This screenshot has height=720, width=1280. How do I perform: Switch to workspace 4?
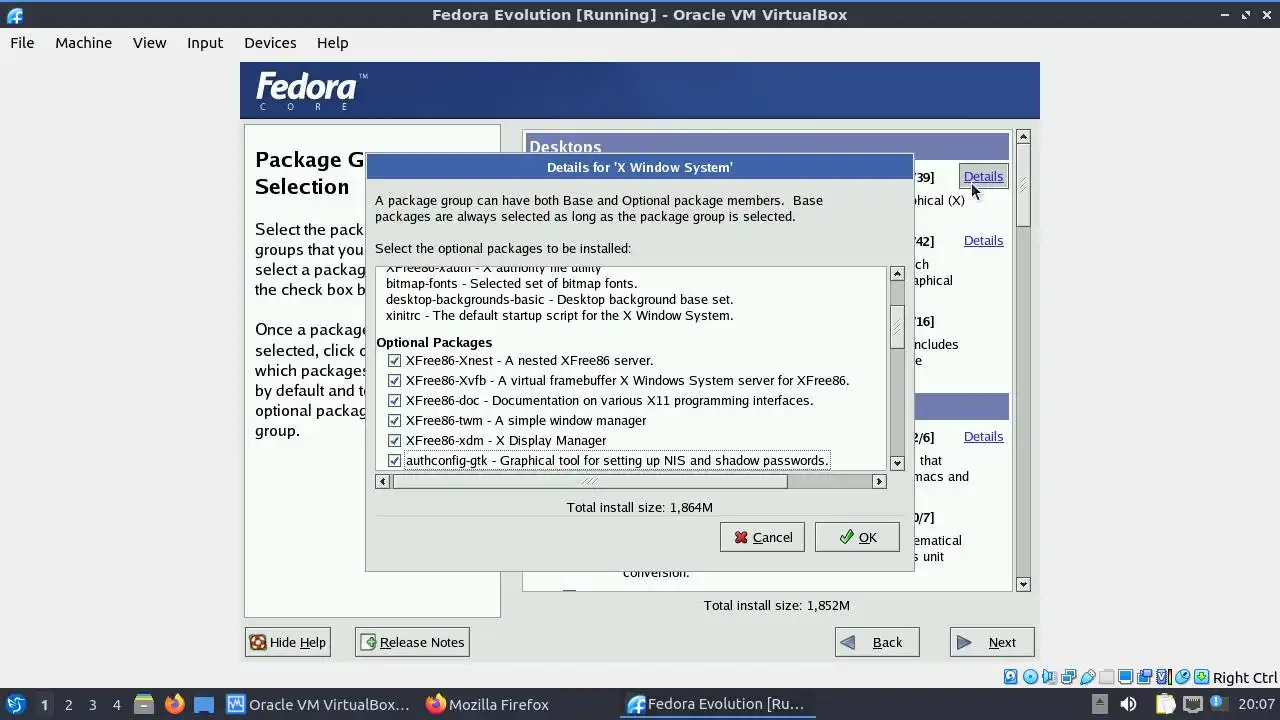pyautogui.click(x=116, y=704)
